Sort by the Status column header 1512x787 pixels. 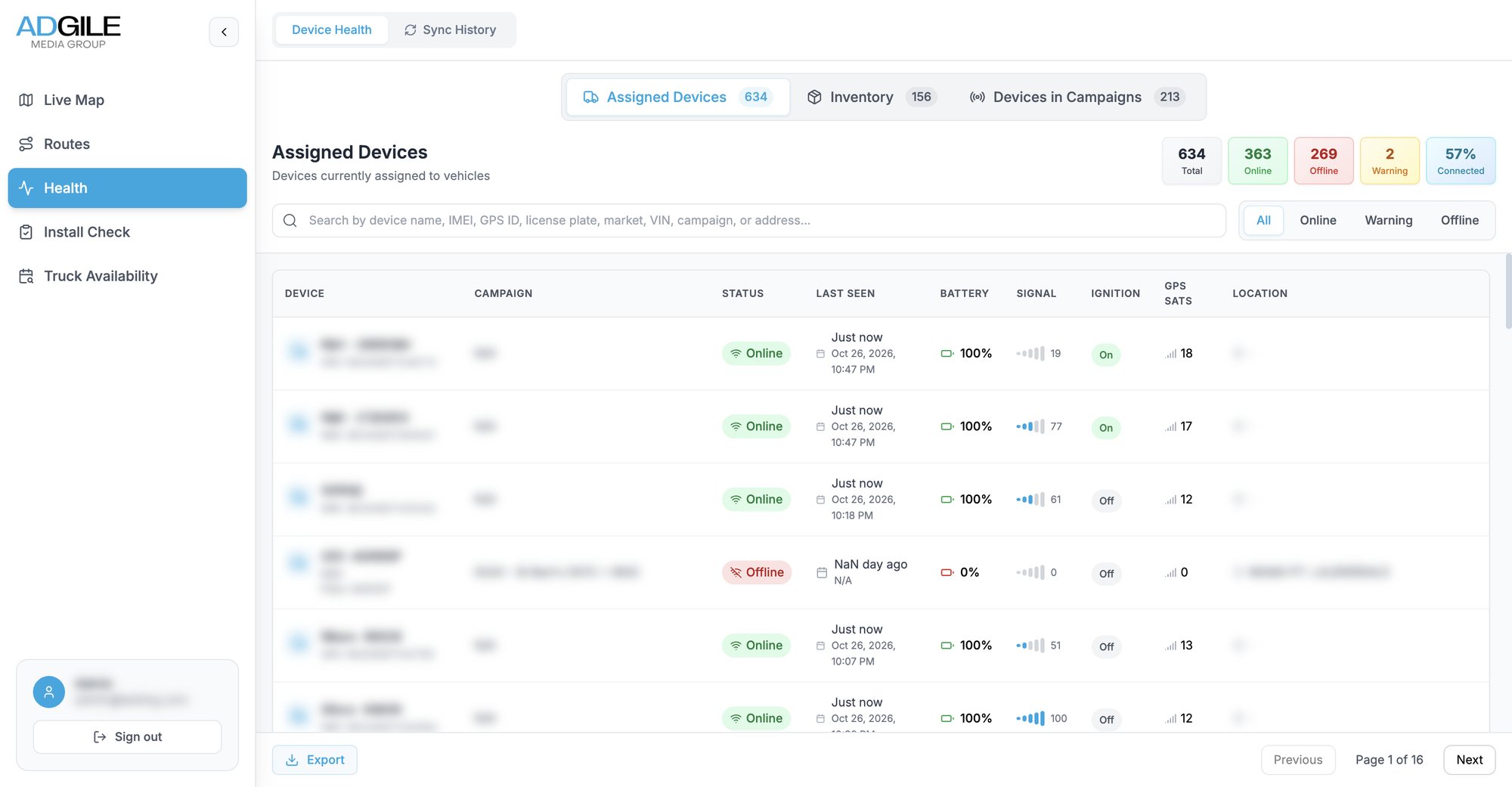[742, 293]
